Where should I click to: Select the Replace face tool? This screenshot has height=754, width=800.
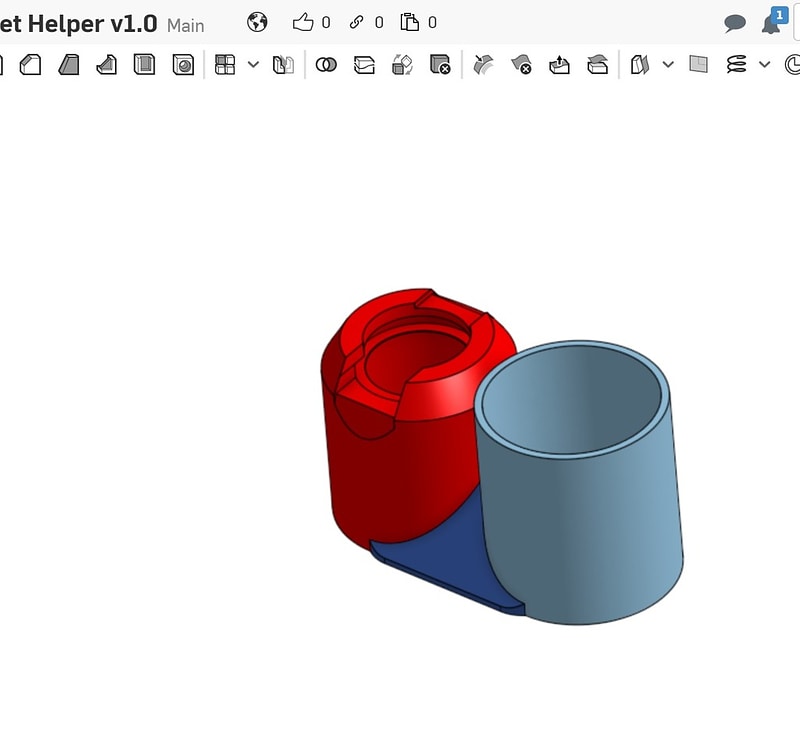tap(597, 65)
